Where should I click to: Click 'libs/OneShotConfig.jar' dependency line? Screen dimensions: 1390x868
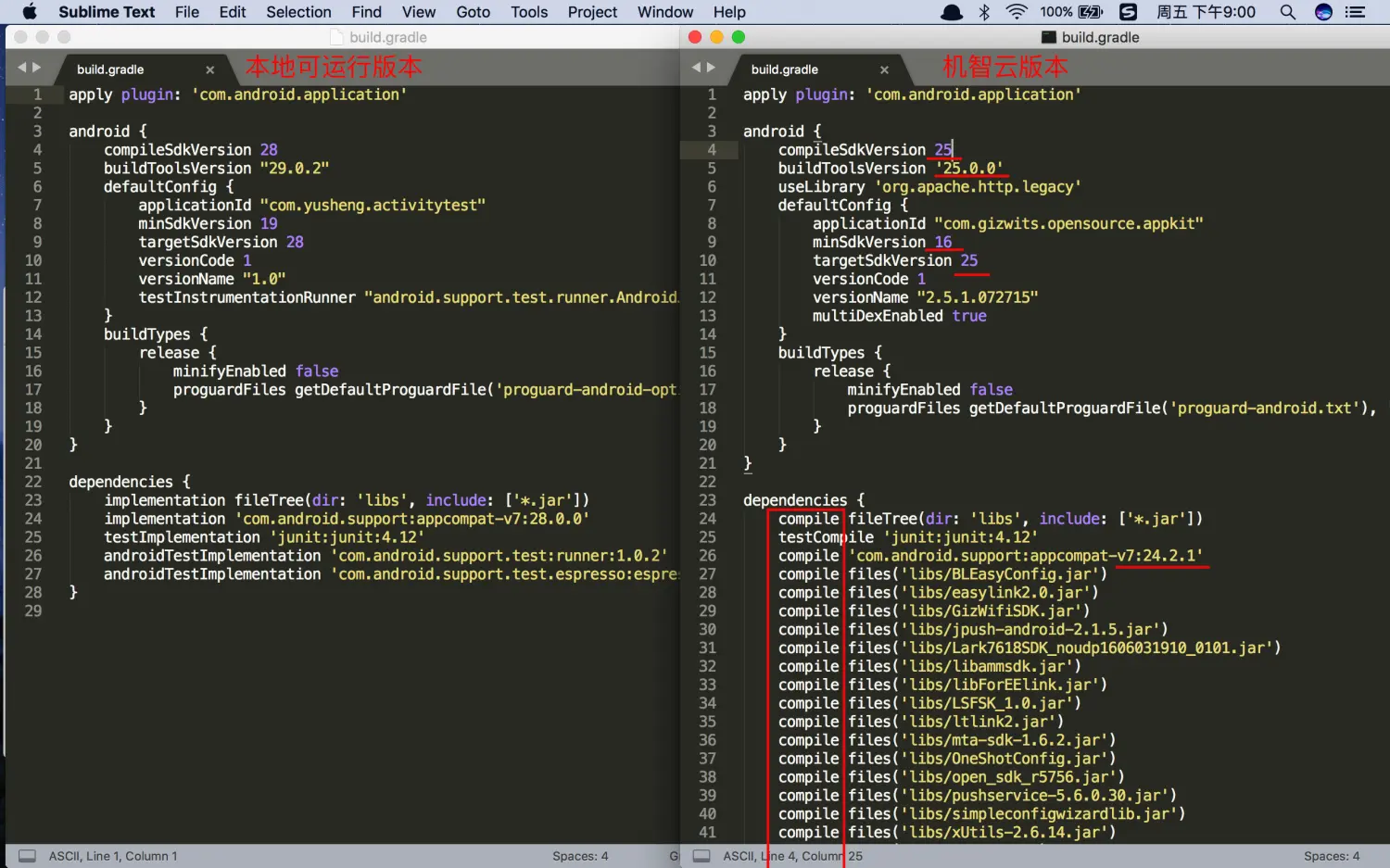point(947,758)
